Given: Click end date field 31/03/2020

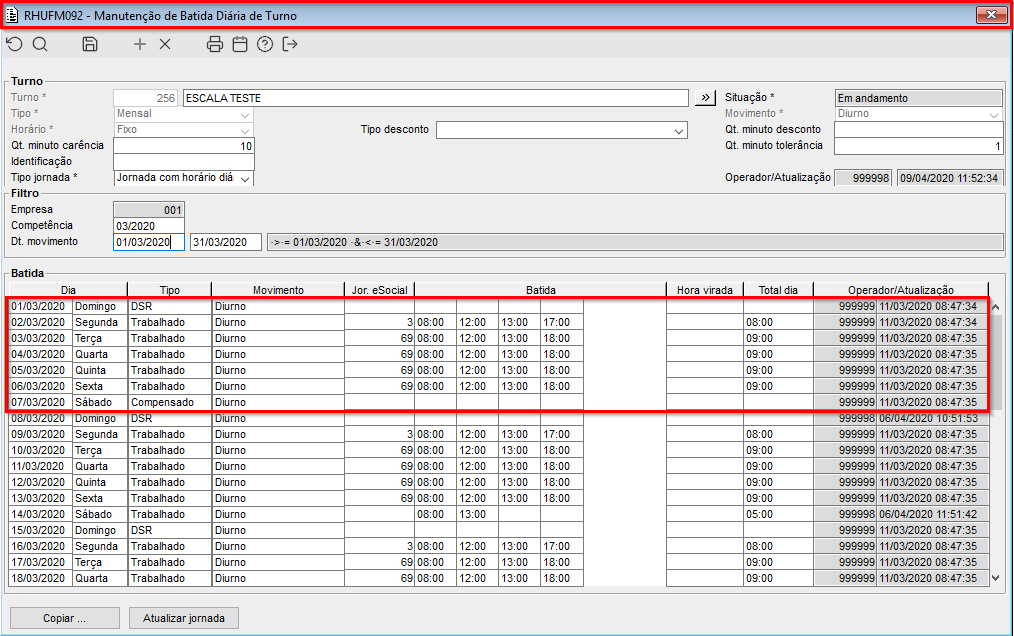Looking at the screenshot, I should (x=226, y=242).
